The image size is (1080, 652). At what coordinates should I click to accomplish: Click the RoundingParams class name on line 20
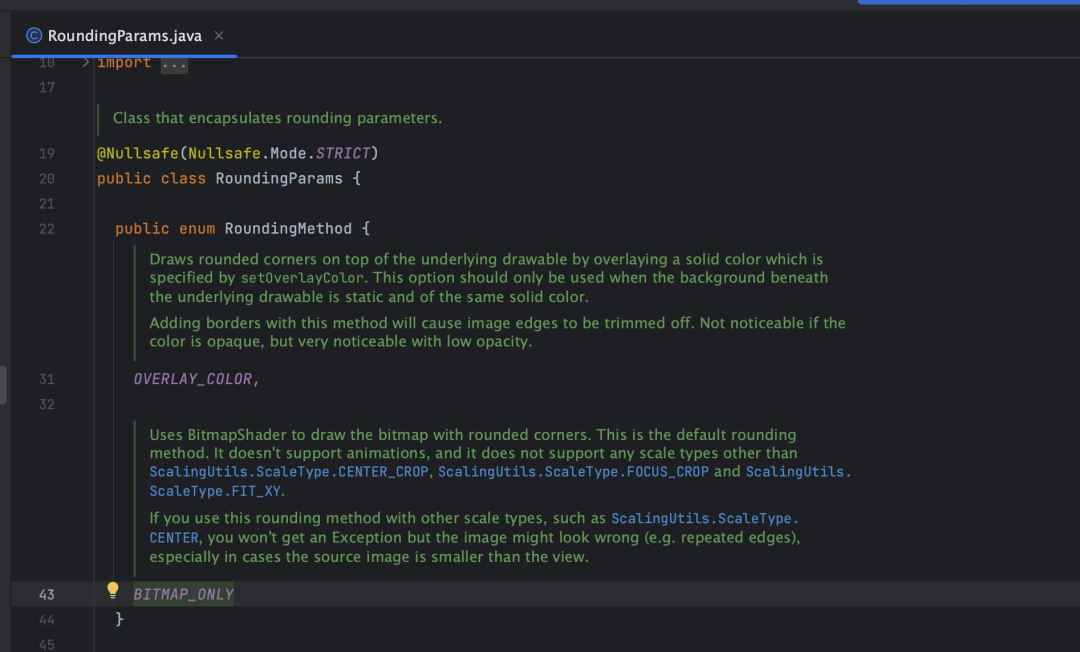279,179
